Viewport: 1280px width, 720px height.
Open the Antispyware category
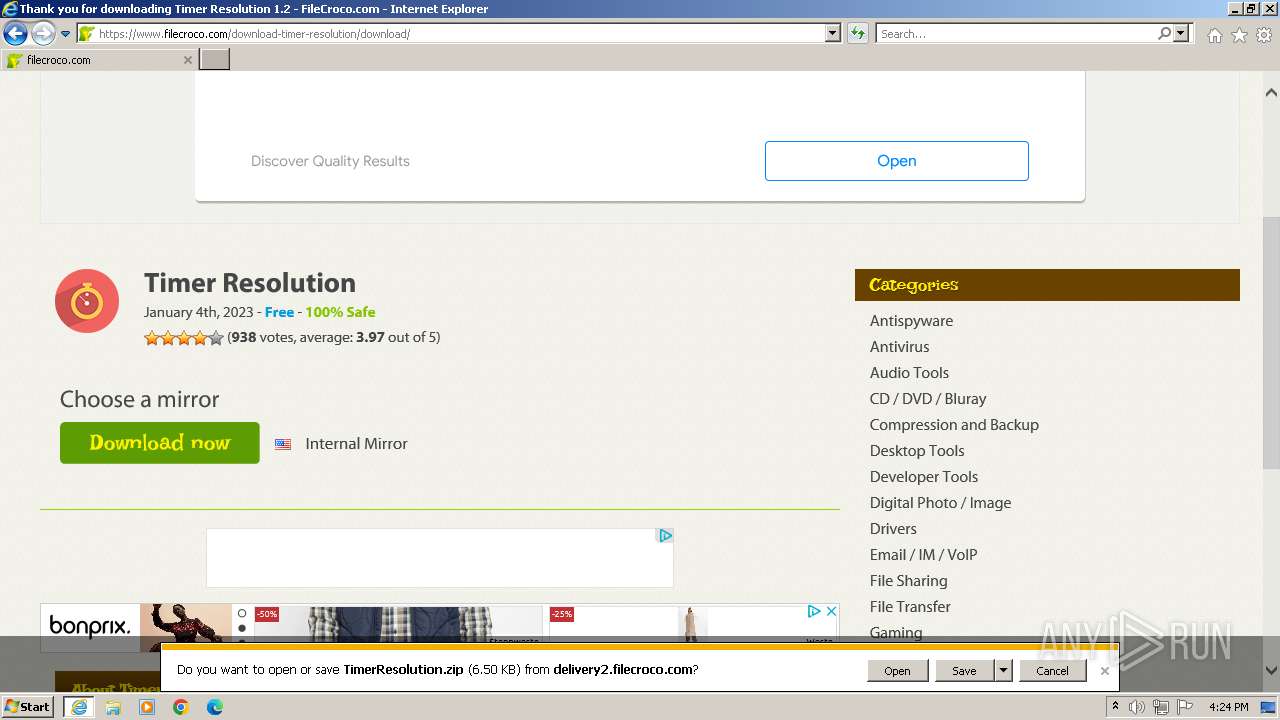(x=911, y=321)
